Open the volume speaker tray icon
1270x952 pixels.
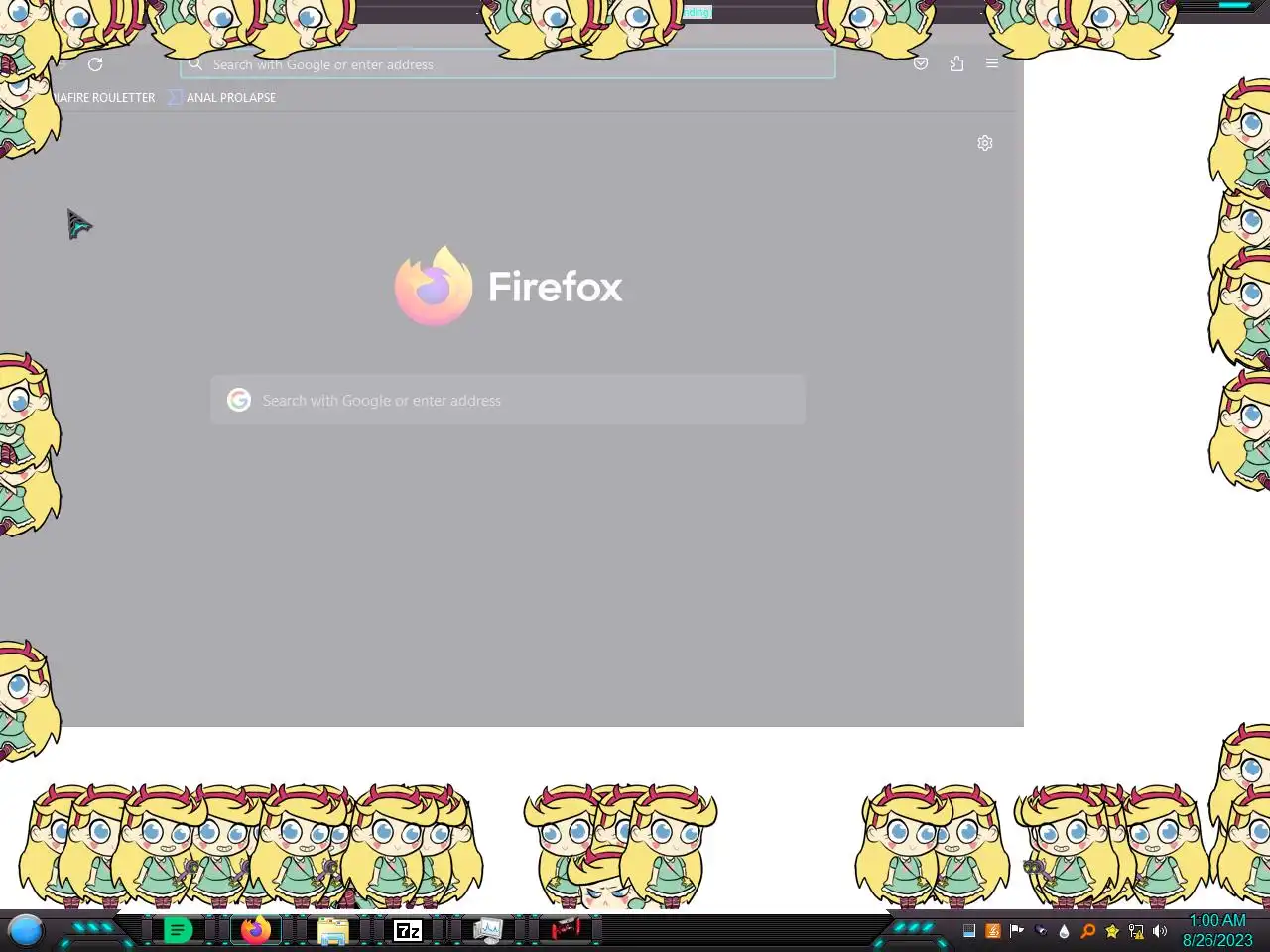tap(1160, 931)
